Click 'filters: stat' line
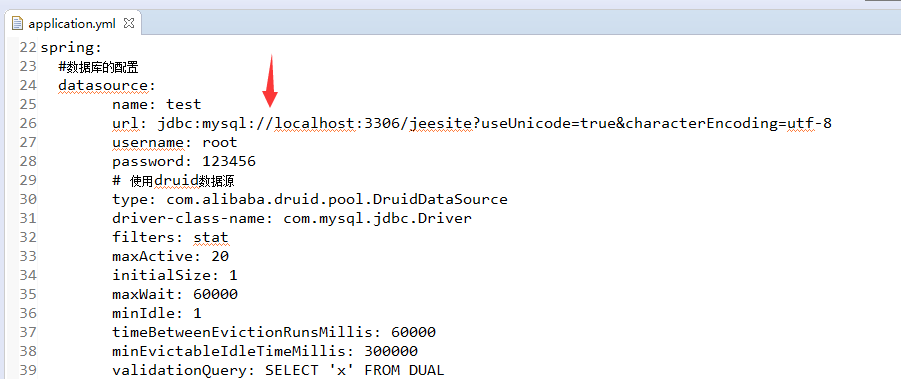901x379 pixels. click(170, 237)
